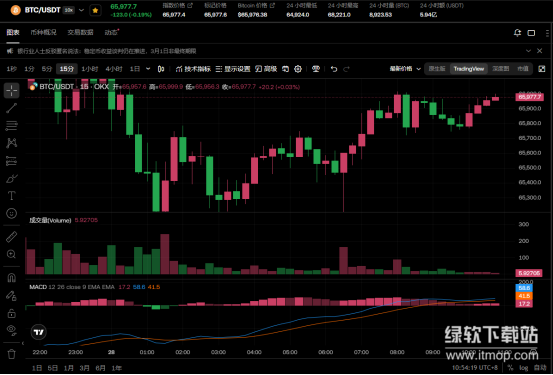553x375 pixels.
Task: Open more time intervals dropdown after 1日
Action: [148, 69]
